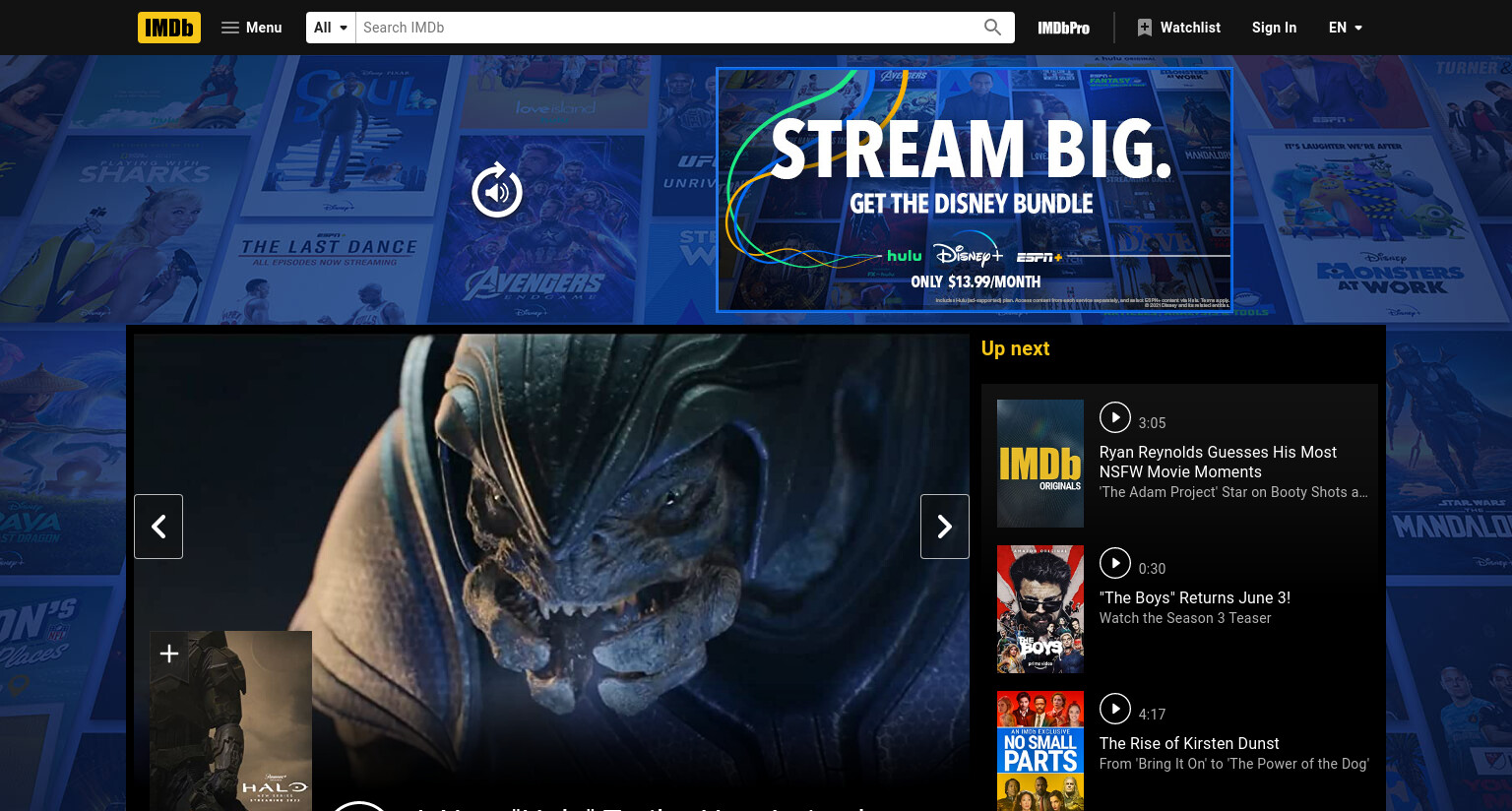Click the Sign In button

point(1274,28)
